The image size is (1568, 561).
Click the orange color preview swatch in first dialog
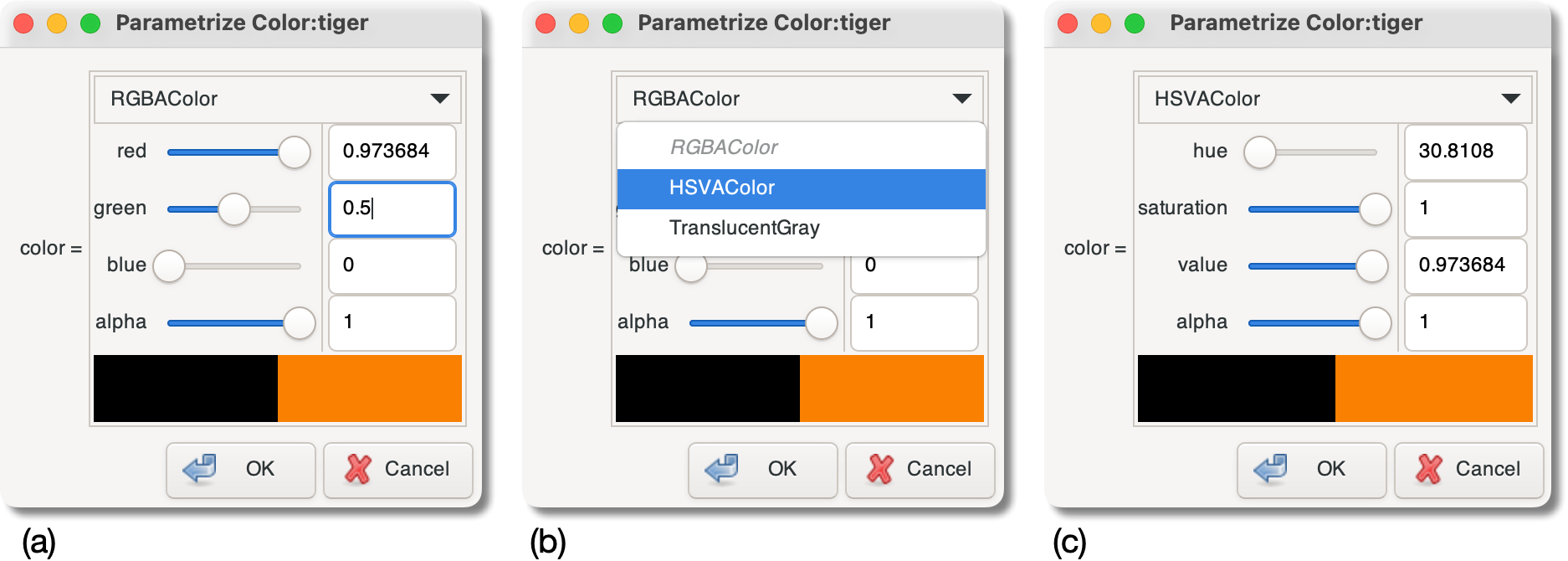pyautogui.click(x=368, y=388)
